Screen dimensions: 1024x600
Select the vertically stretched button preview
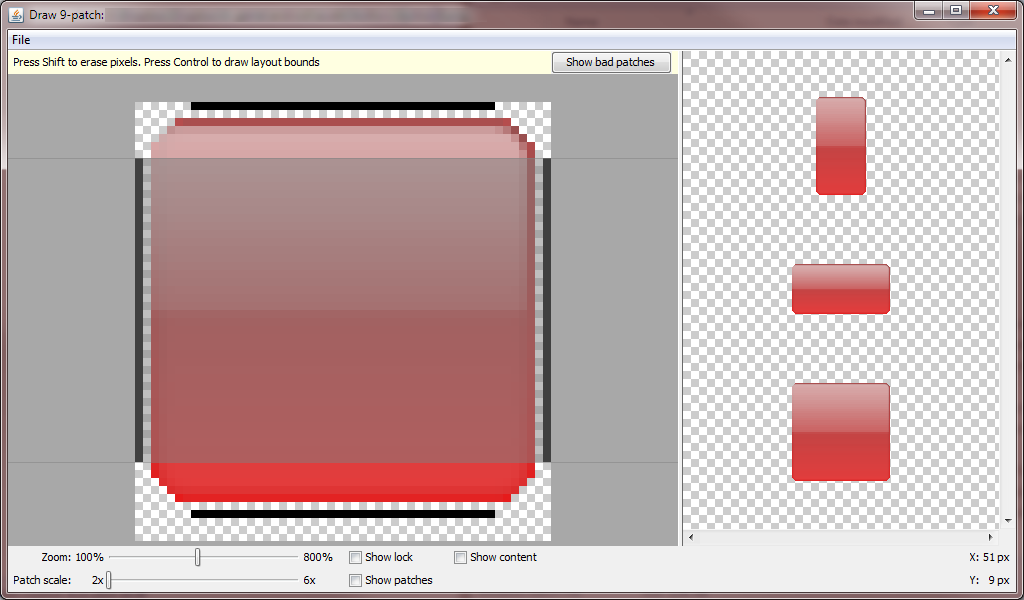coord(840,145)
